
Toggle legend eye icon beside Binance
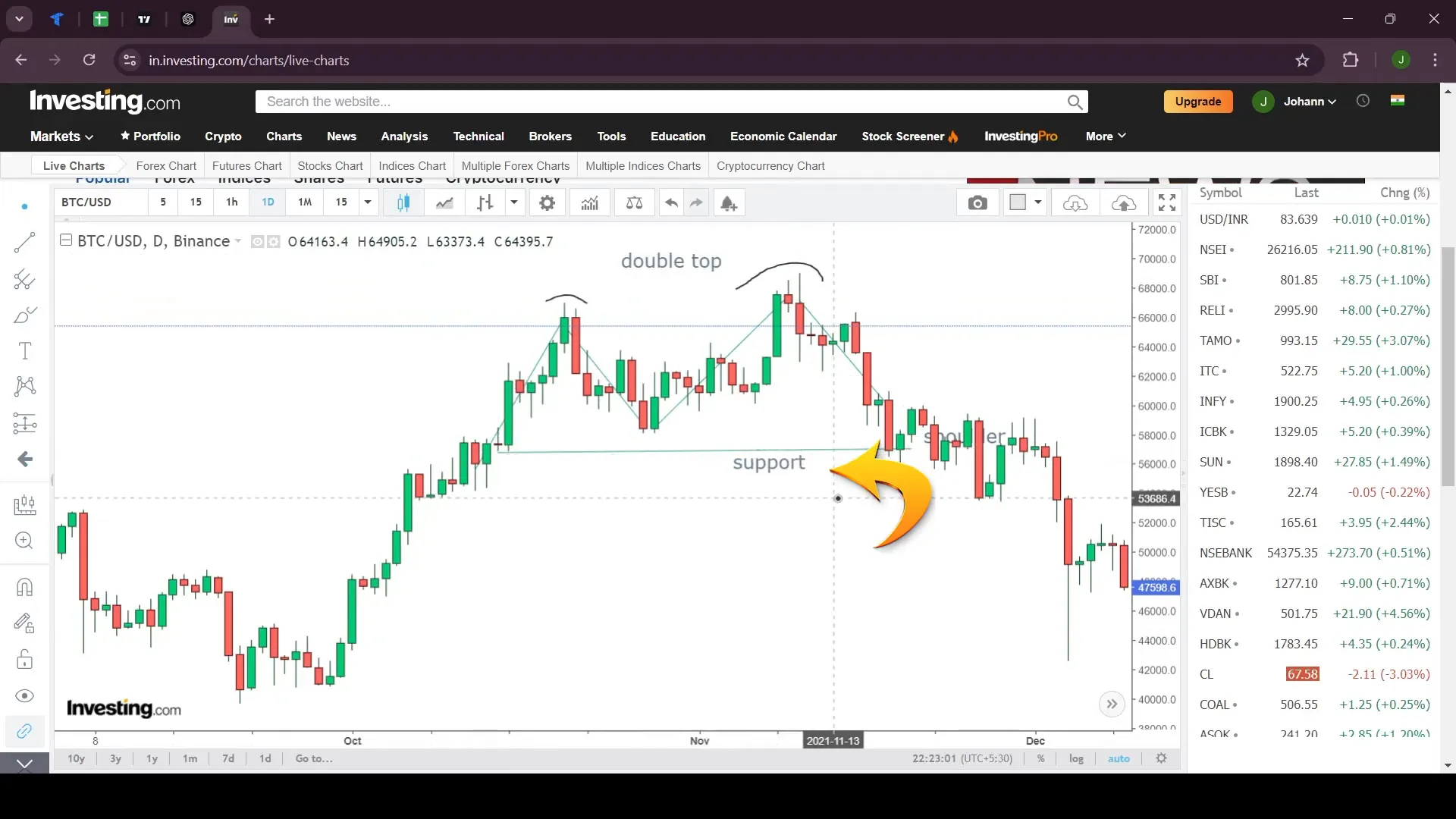[257, 242]
